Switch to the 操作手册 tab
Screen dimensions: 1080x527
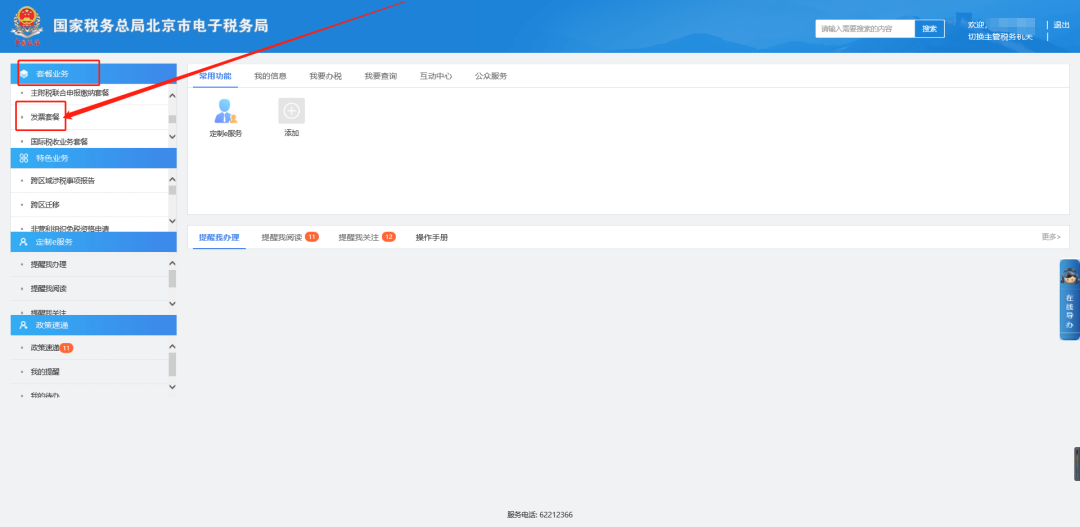pyautogui.click(x=431, y=237)
